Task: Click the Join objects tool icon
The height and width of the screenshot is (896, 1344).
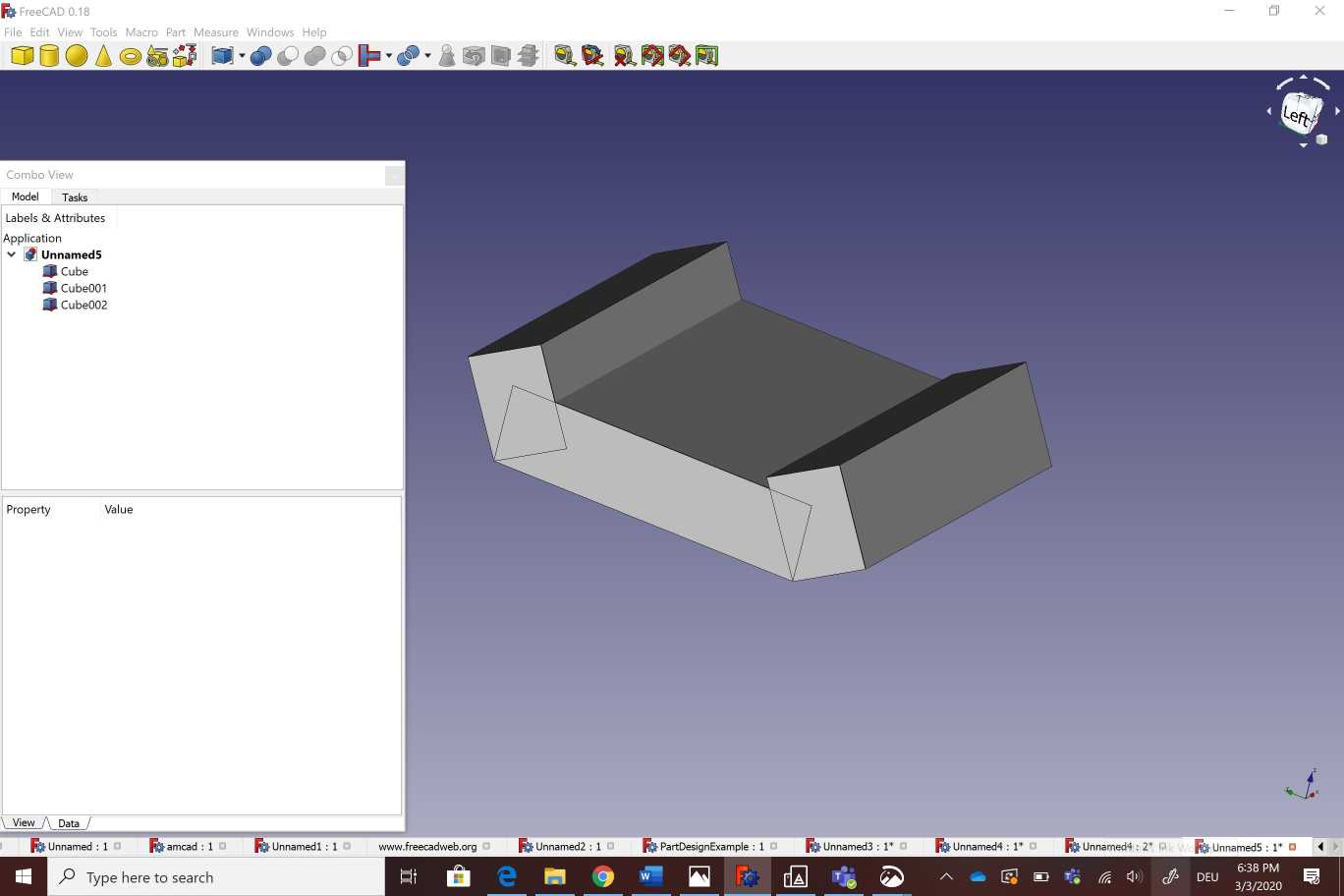Action: [369, 56]
